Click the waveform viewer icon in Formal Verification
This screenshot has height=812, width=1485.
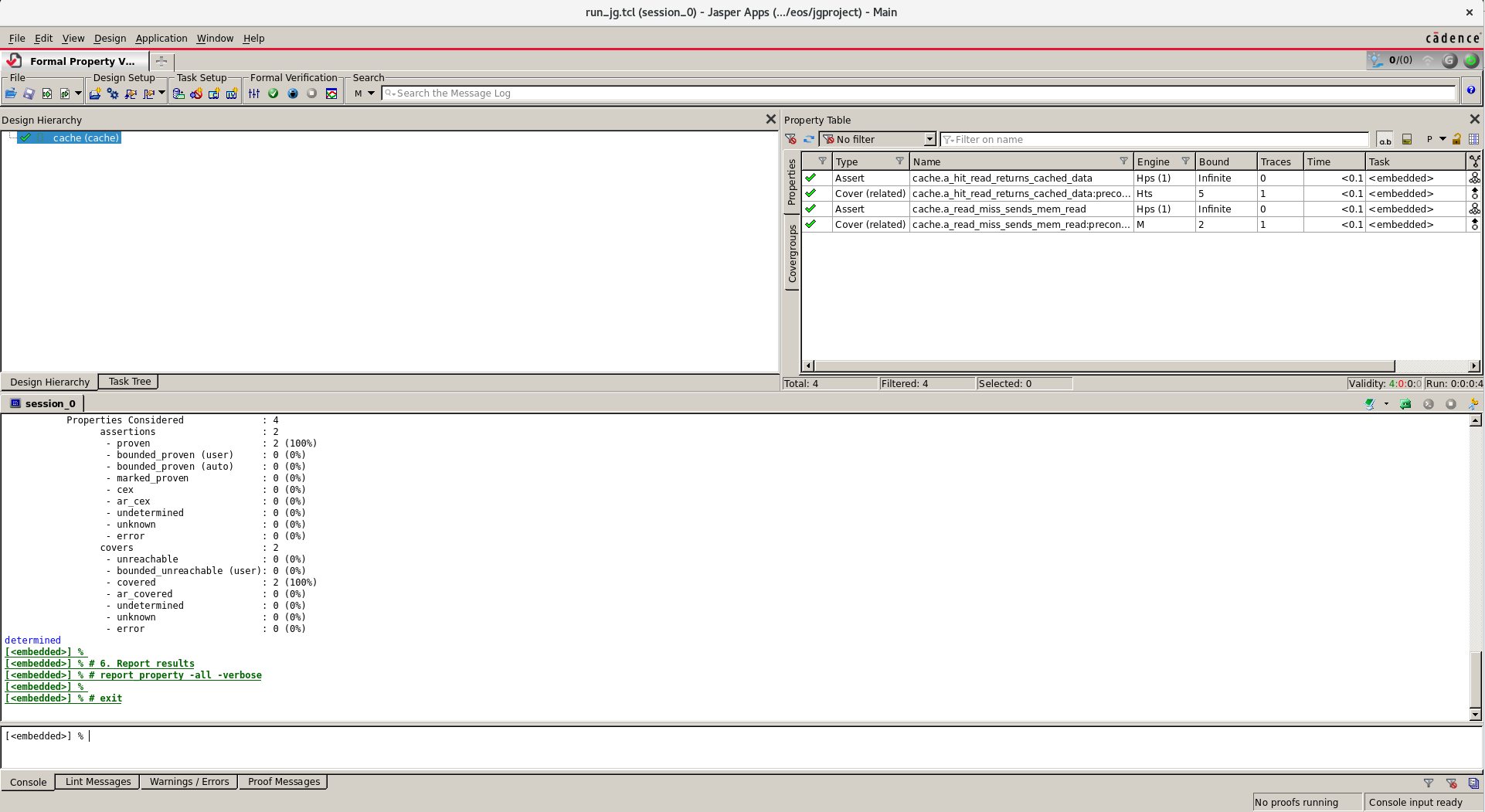331,93
